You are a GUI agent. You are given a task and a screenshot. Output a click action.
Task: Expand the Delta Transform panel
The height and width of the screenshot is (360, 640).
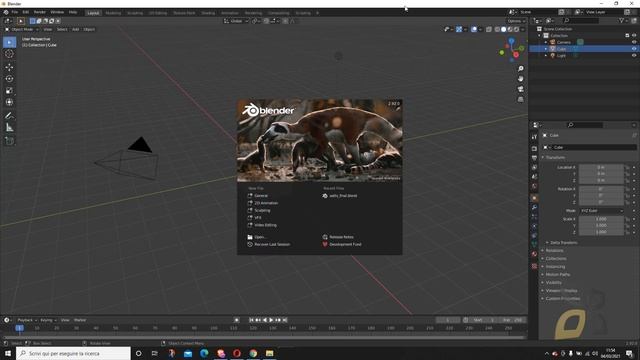pos(564,242)
